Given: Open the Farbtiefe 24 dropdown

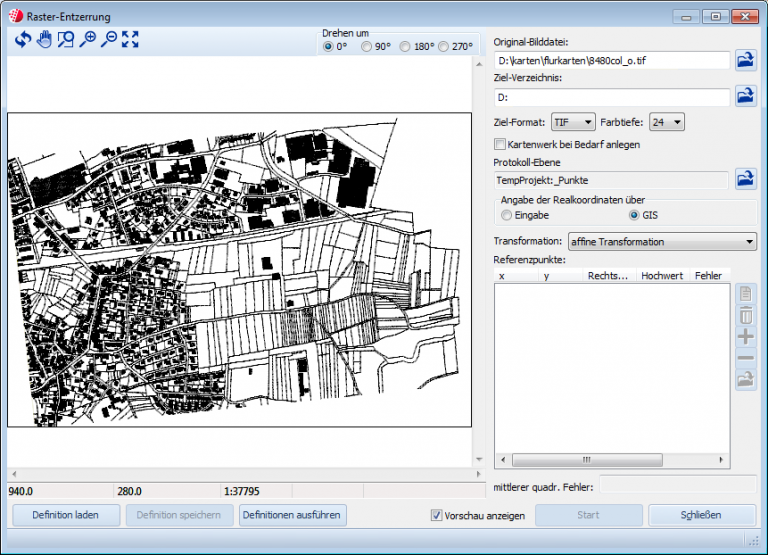Looking at the screenshot, I should click(667, 122).
